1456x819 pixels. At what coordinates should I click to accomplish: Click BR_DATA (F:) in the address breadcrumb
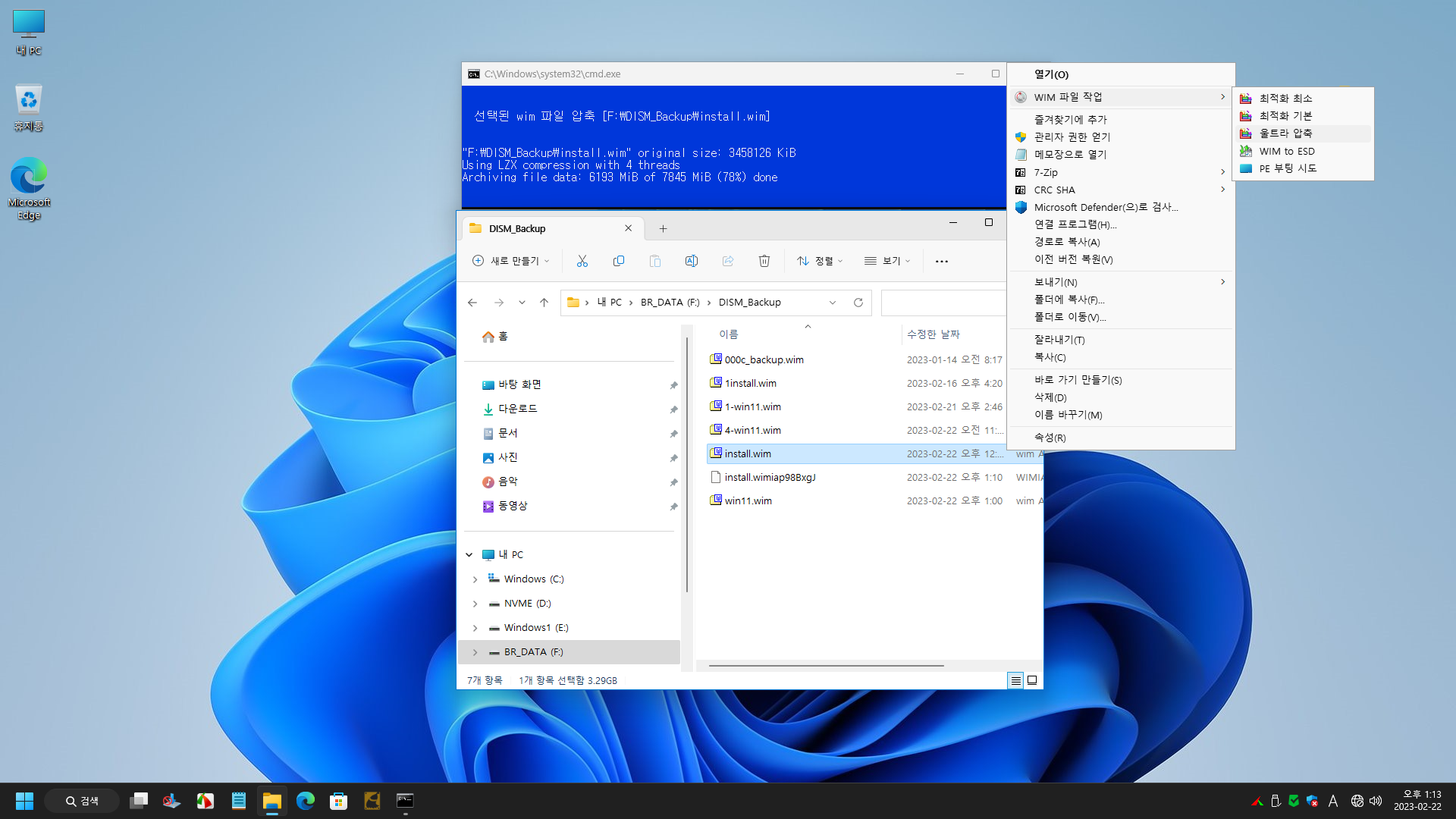670,303
